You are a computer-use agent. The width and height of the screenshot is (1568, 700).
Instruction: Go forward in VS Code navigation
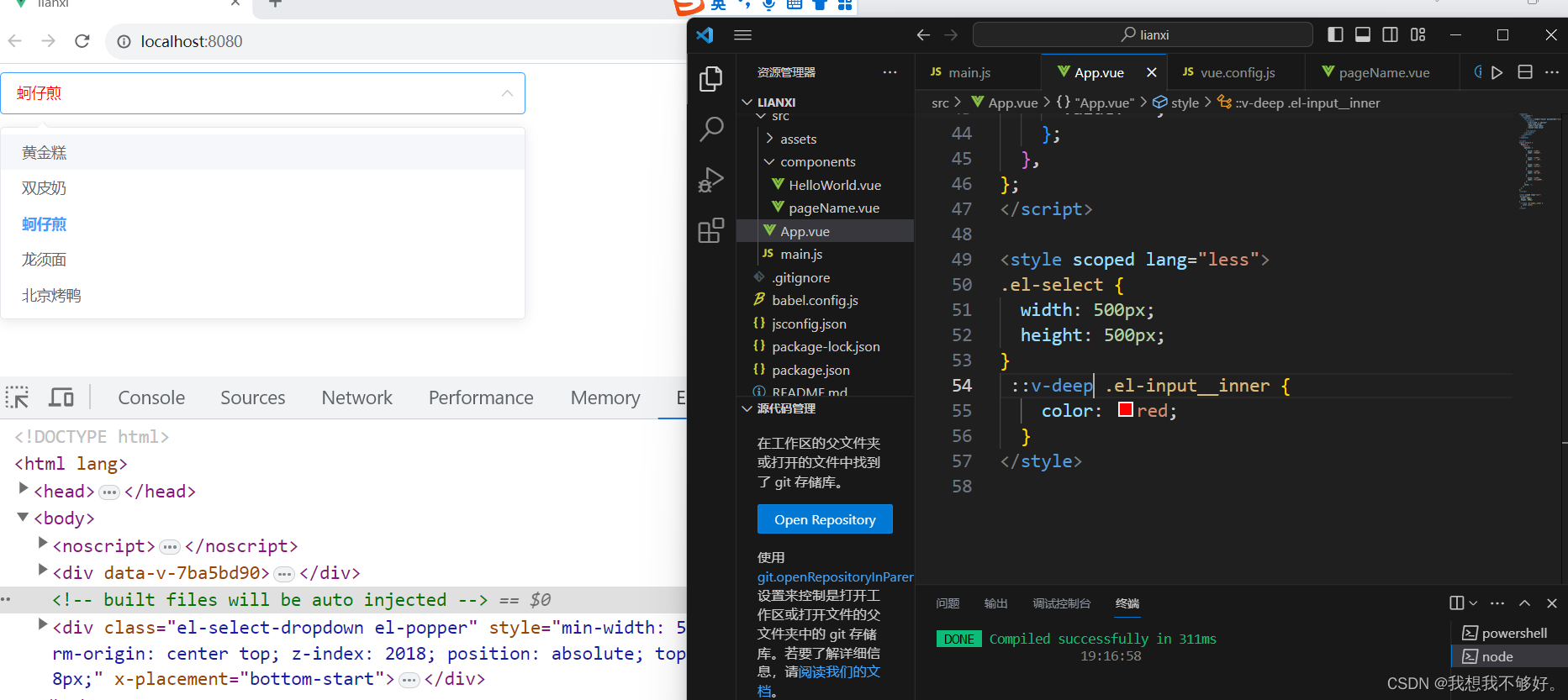coord(951,34)
